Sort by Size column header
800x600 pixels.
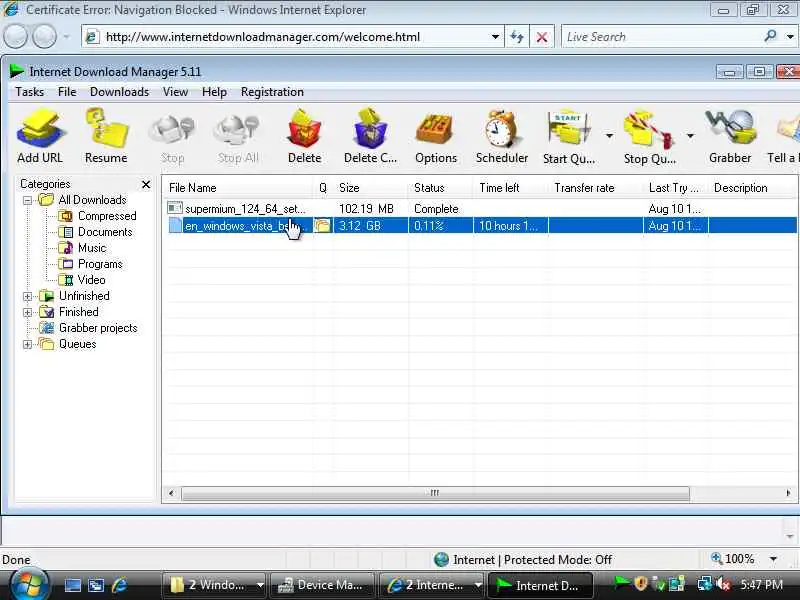point(371,188)
